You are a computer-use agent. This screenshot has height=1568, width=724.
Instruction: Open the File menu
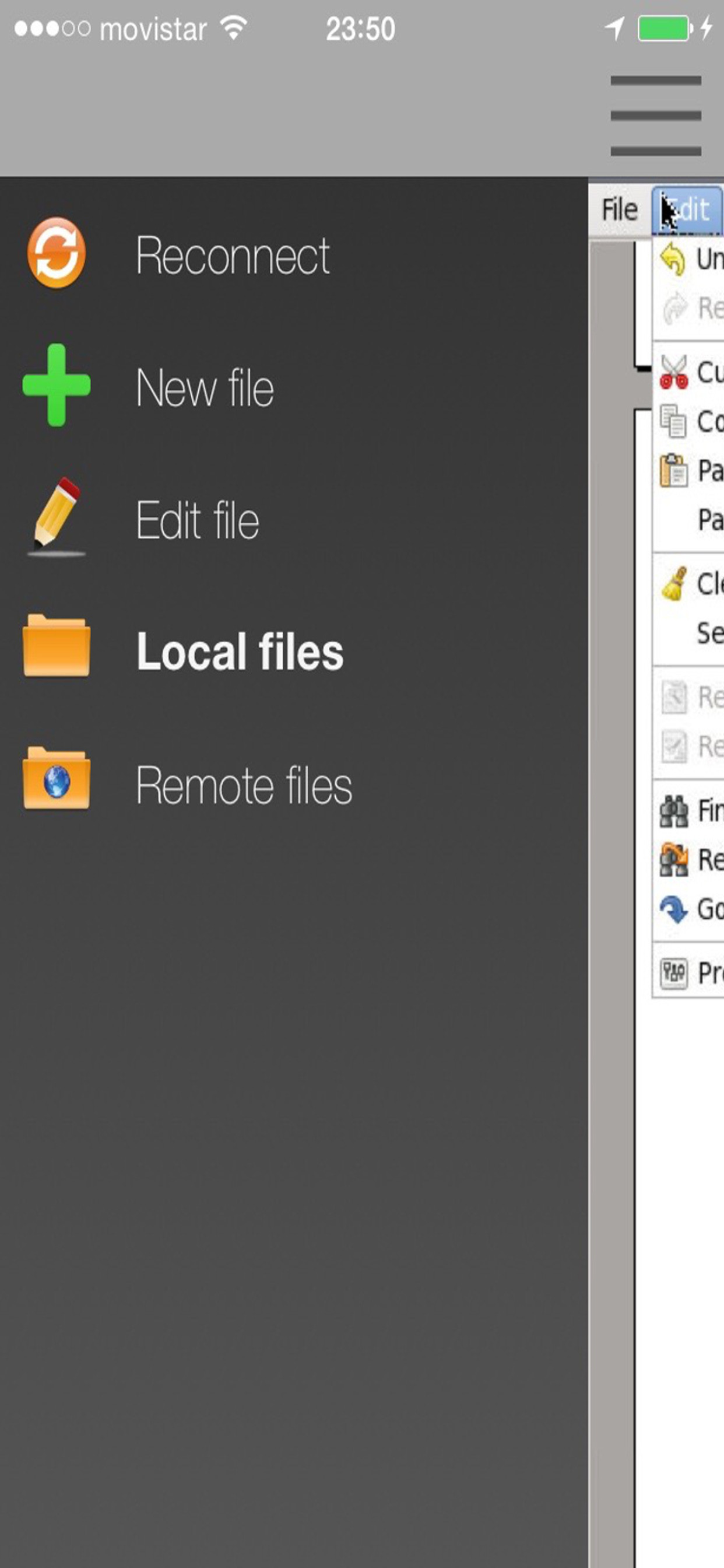point(619,210)
